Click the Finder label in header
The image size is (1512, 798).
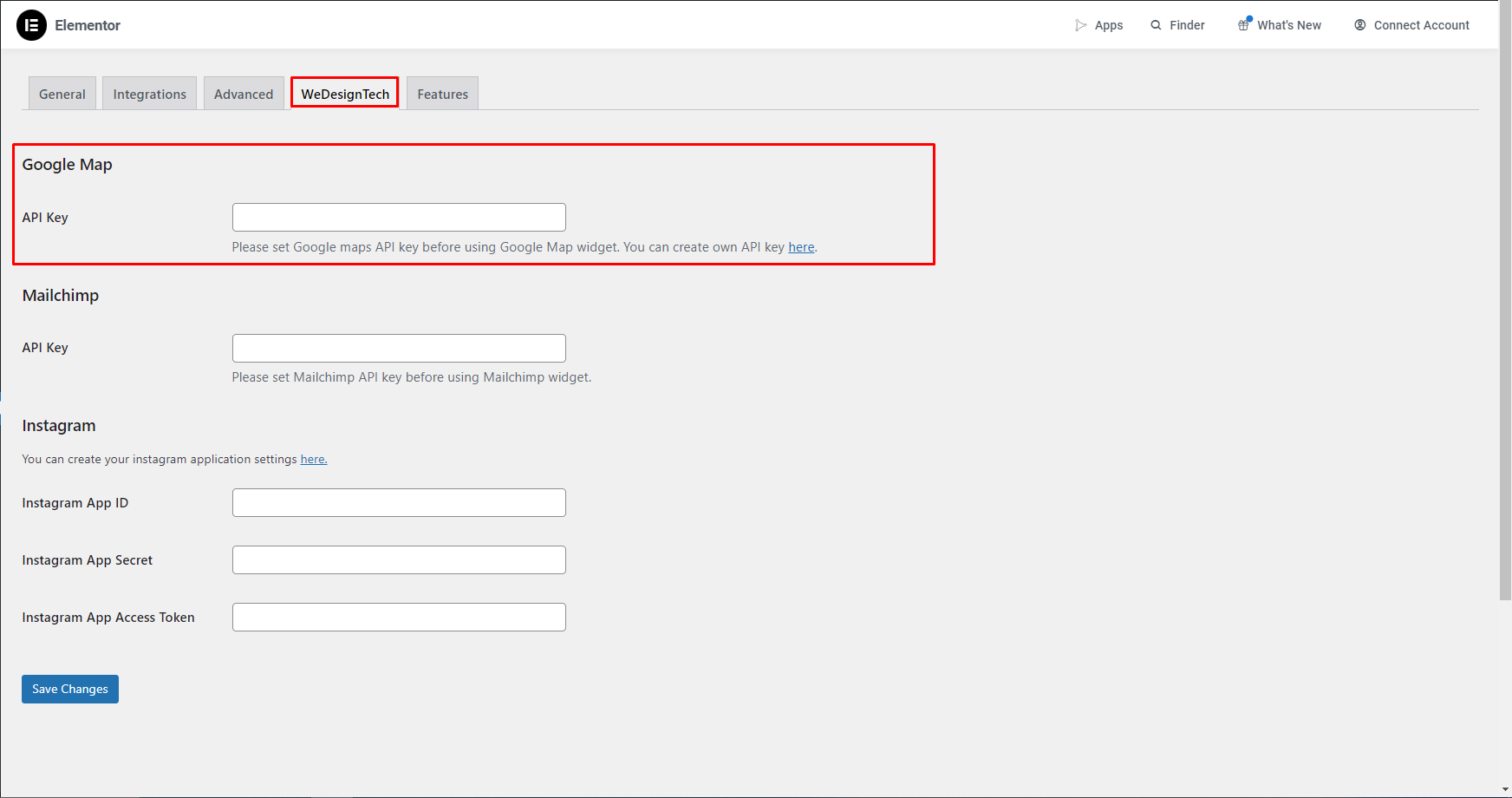[x=1187, y=25]
